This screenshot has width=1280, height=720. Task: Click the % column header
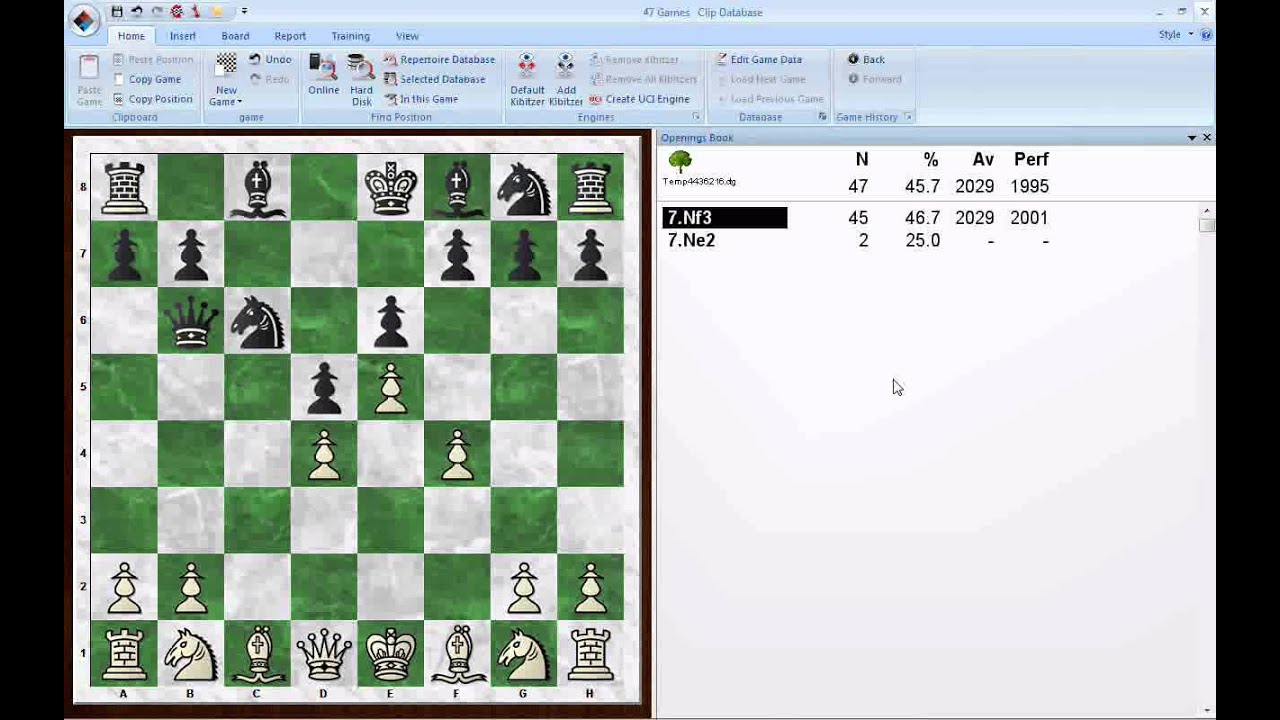(x=931, y=159)
